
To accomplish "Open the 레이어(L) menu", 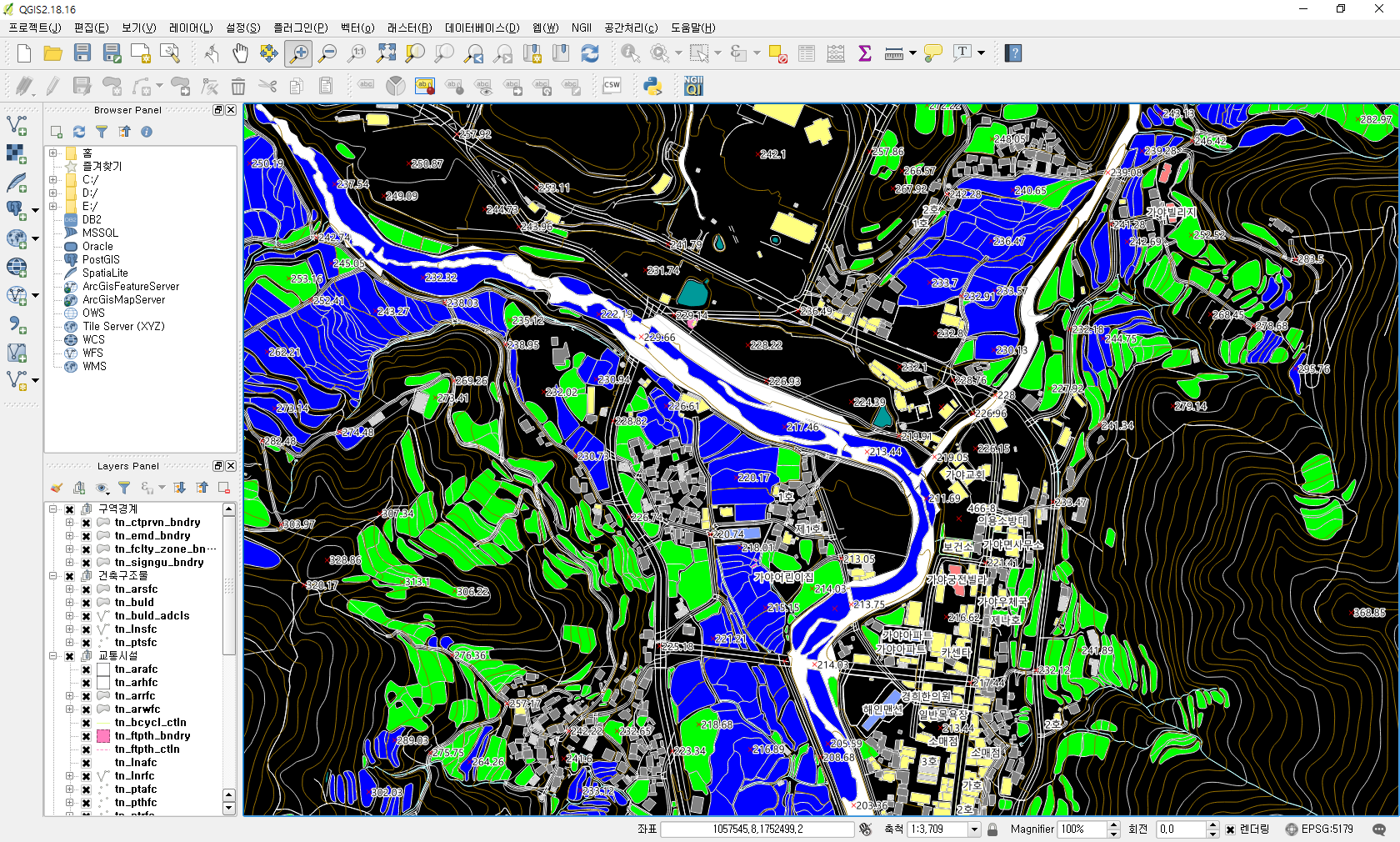I will pyautogui.click(x=190, y=28).
